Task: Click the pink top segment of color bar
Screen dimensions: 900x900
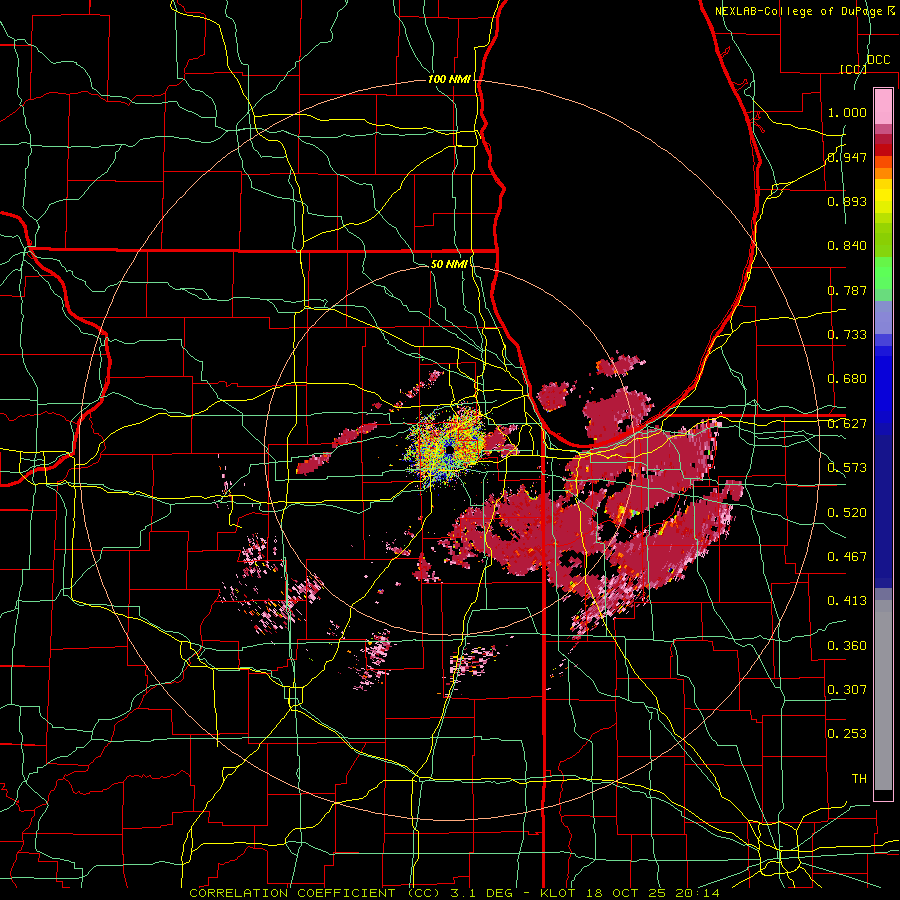Action: click(x=883, y=106)
